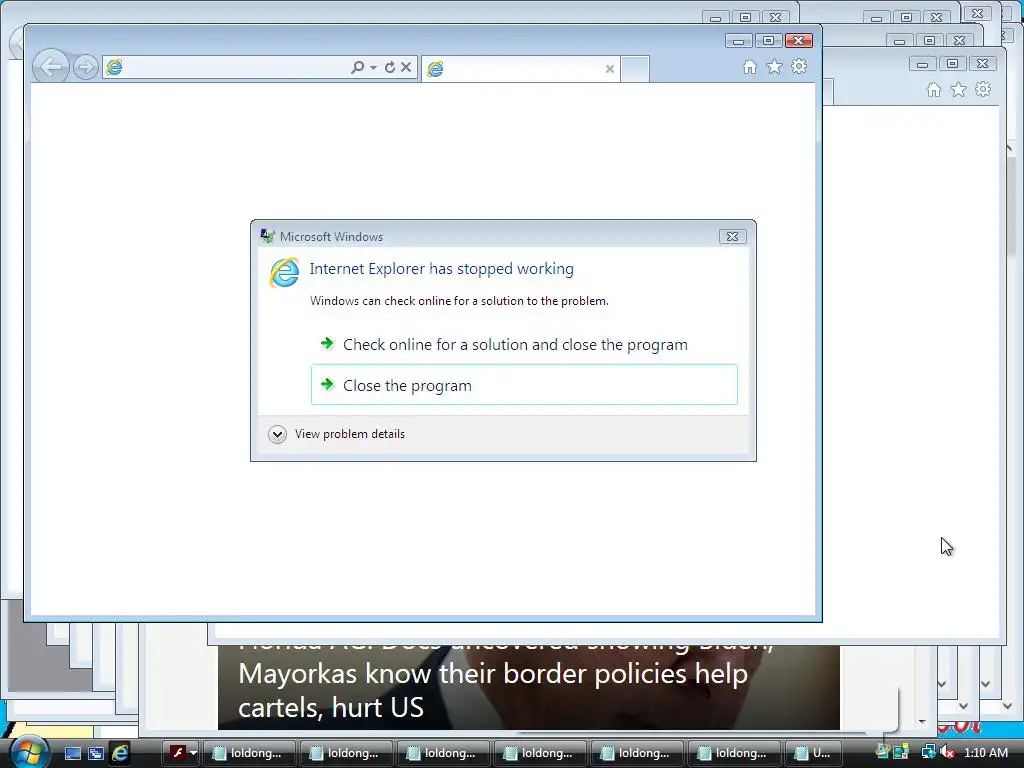The image size is (1024, 768).
Task: Close the Microsoft Windows error dialog
Action: [x=732, y=236]
